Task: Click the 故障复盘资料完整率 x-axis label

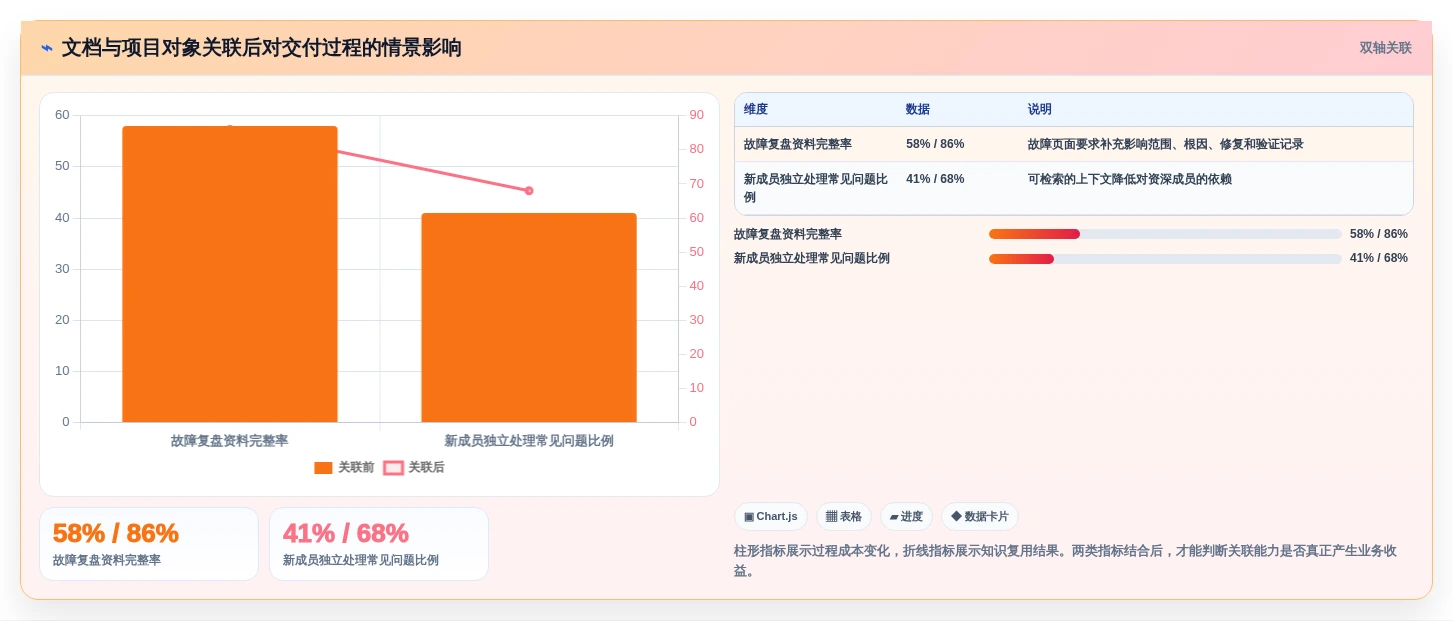Action: coord(229,441)
